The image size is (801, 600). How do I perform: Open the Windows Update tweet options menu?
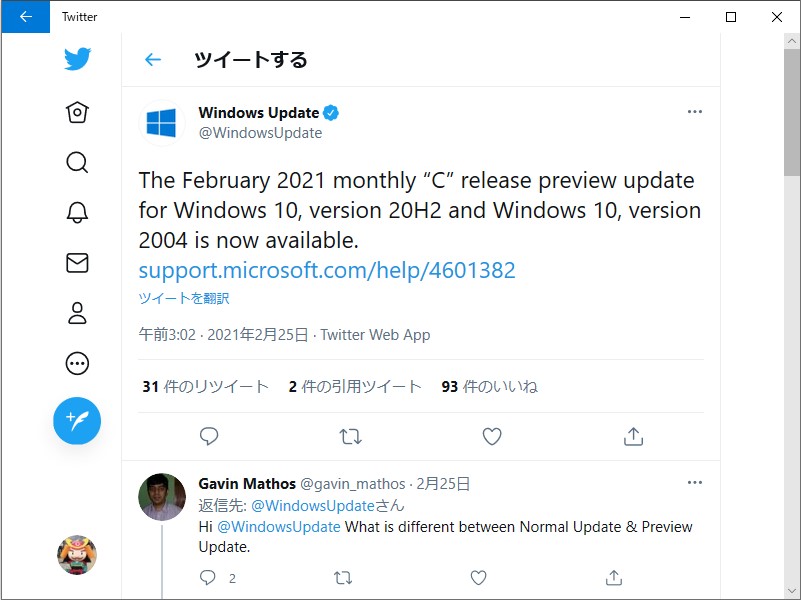pyautogui.click(x=695, y=112)
